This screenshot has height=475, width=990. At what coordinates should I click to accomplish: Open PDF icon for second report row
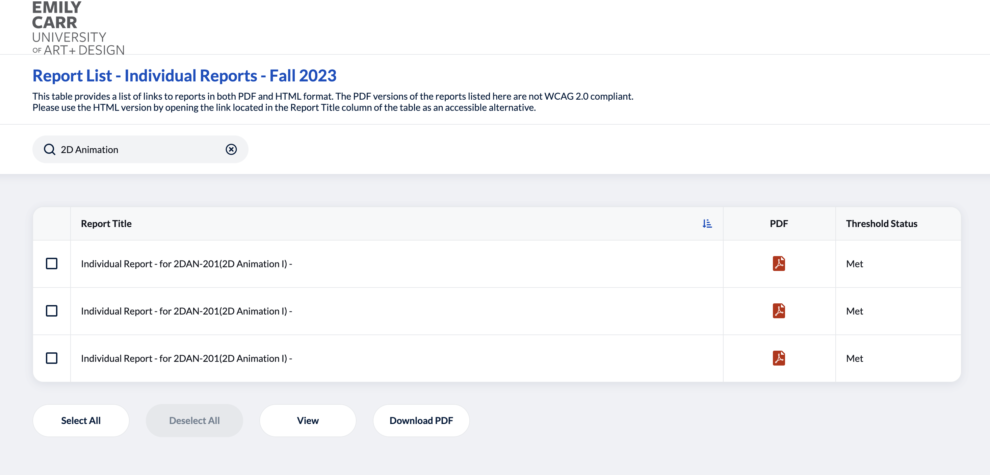(778, 311)
